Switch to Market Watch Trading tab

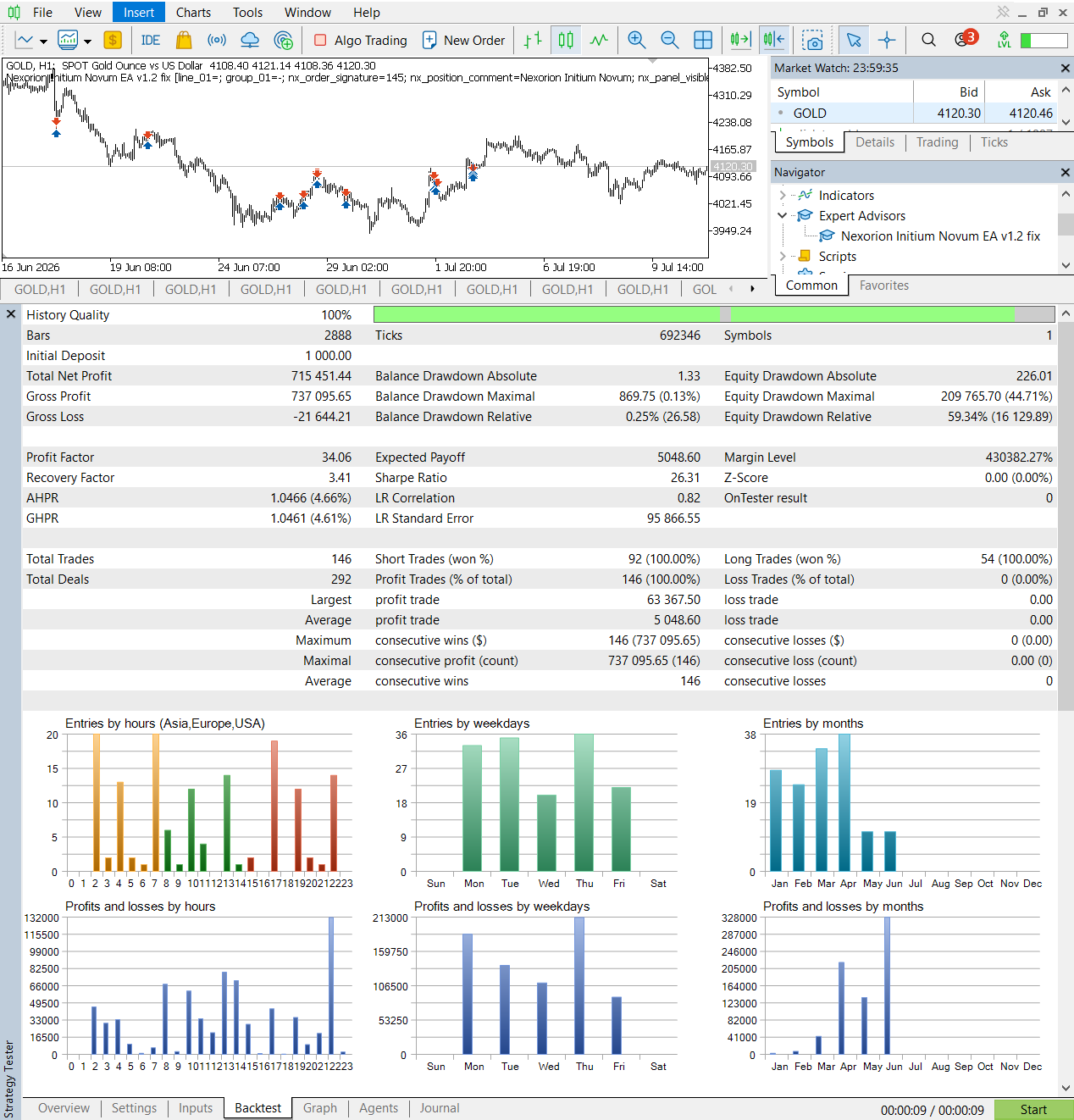937,142
